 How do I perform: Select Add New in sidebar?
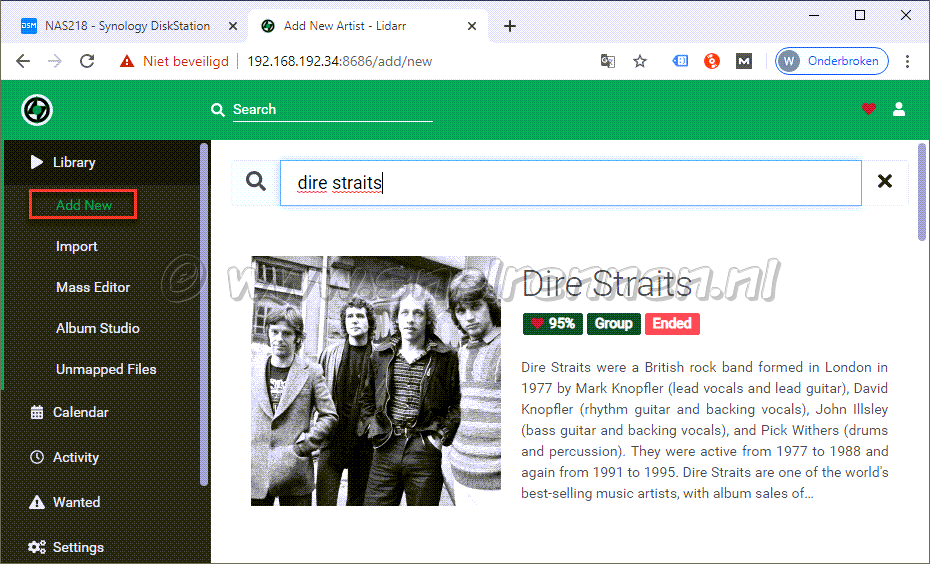tap(84, 205)
